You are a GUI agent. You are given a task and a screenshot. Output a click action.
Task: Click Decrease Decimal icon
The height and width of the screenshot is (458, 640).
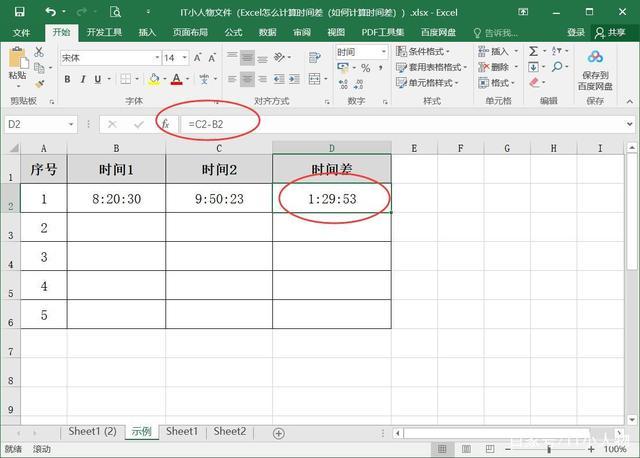point(359,84)
